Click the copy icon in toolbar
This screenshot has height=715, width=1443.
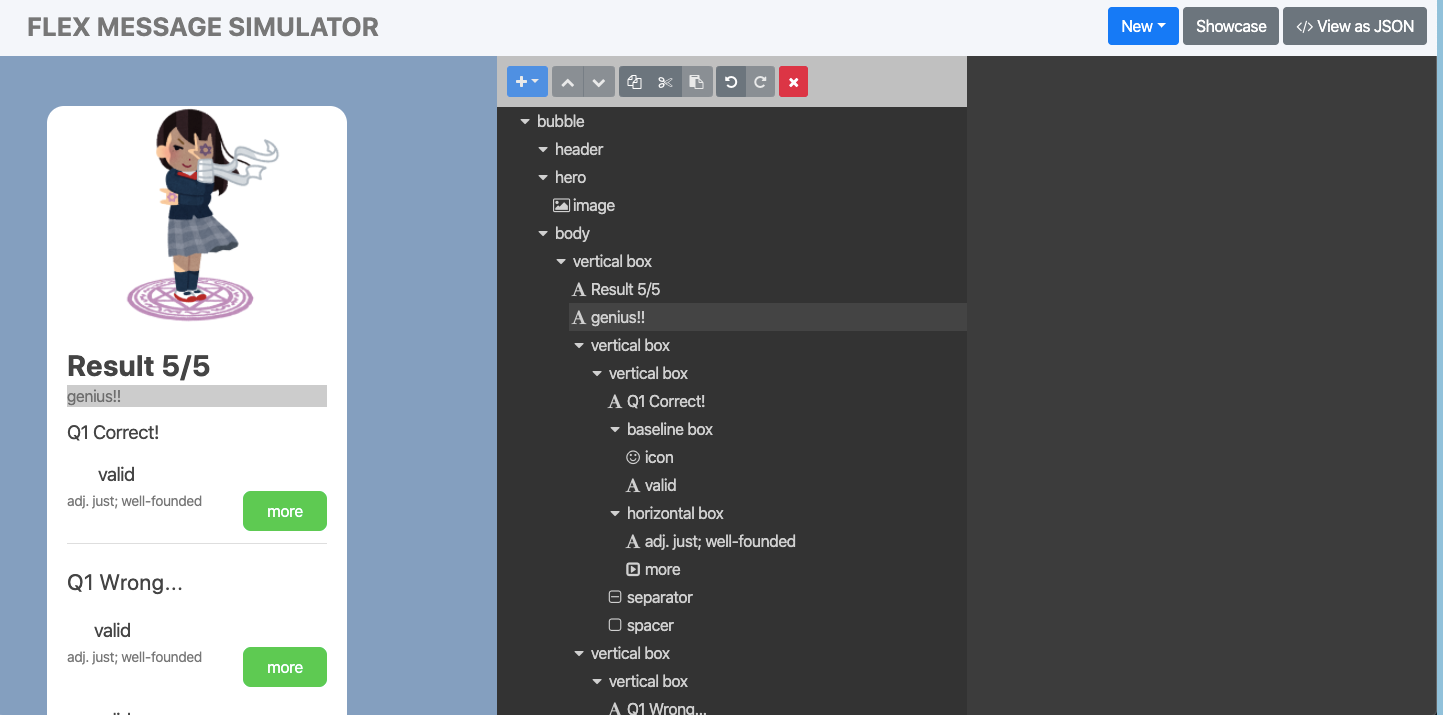634,82
